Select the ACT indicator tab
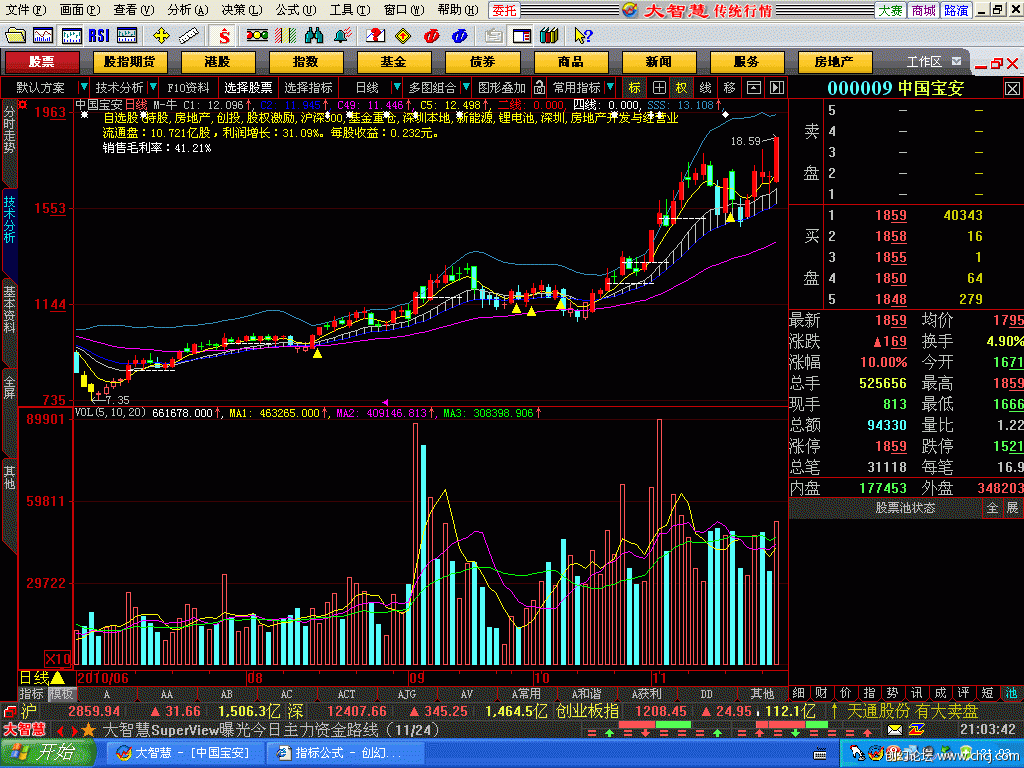The image size is (1024, 768). pyautogui.click(x=346, y=694)
